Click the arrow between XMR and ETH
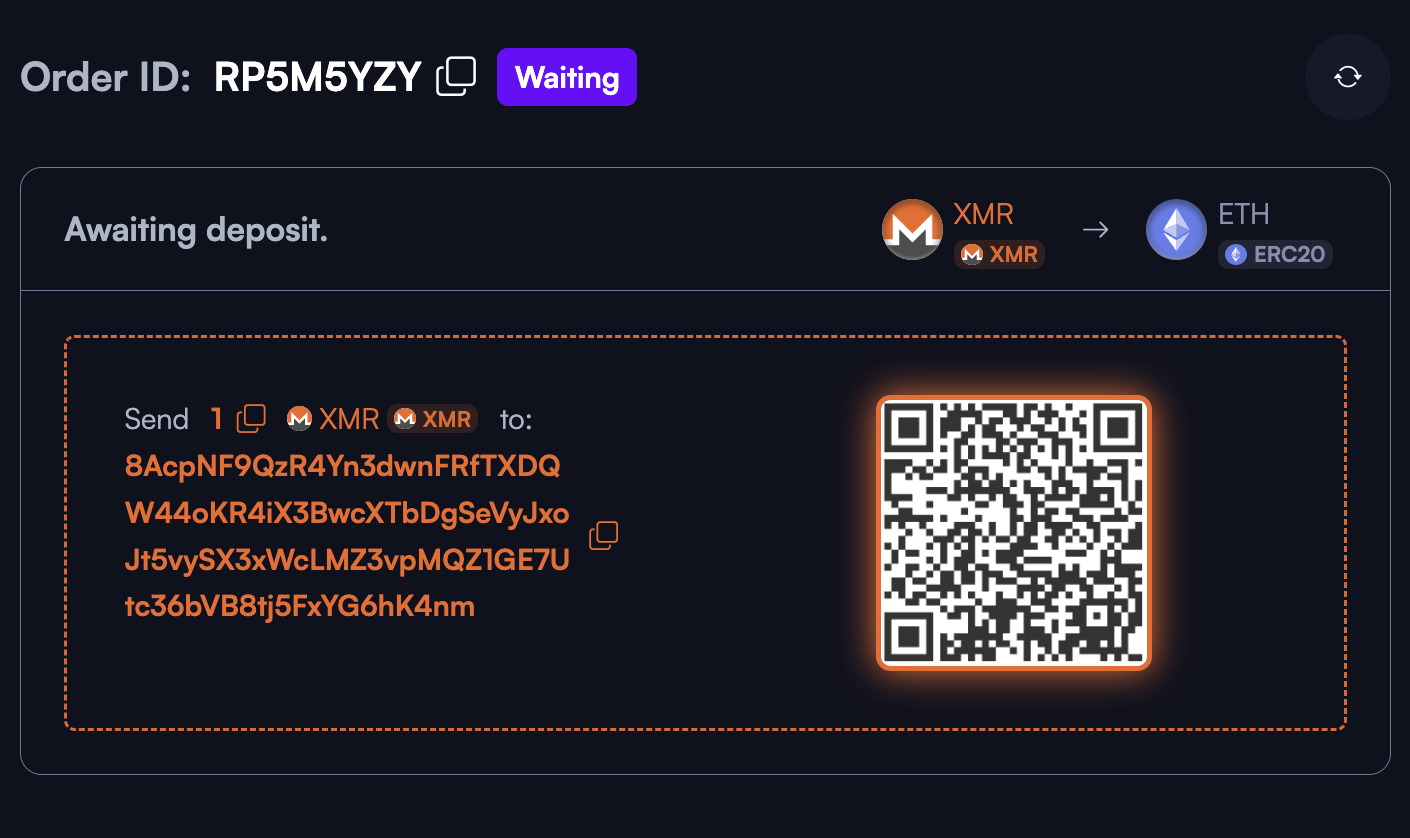The width and height of the screenshot is (1410, 838). (1096, 230)
